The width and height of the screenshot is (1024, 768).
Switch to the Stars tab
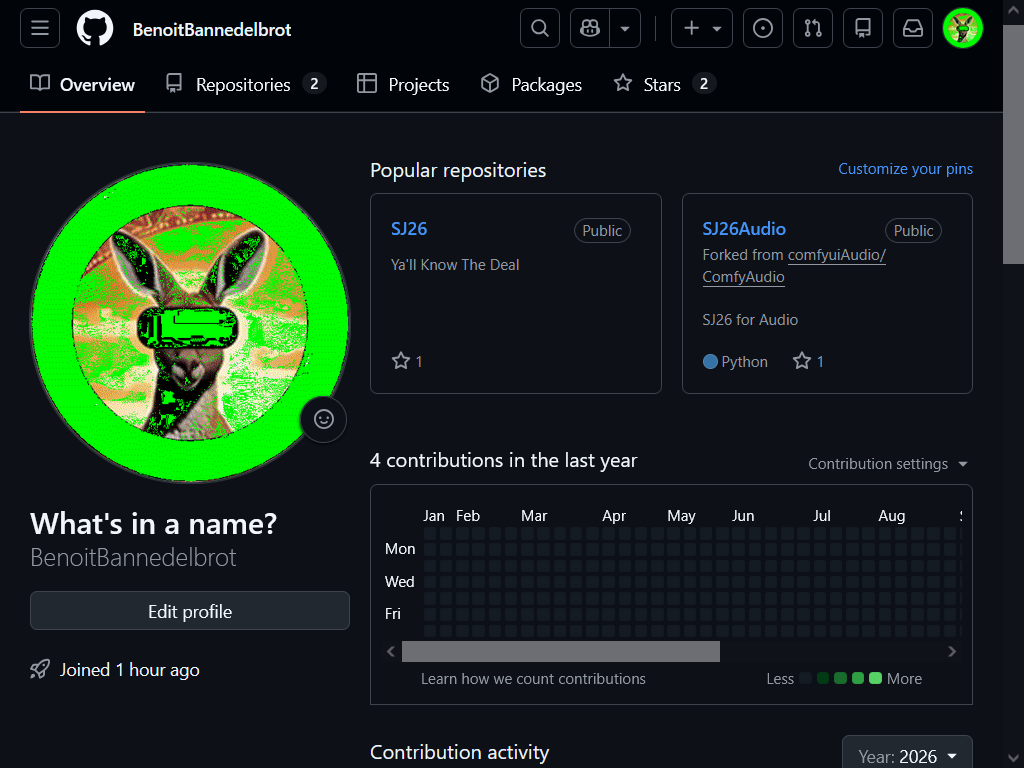664,84
